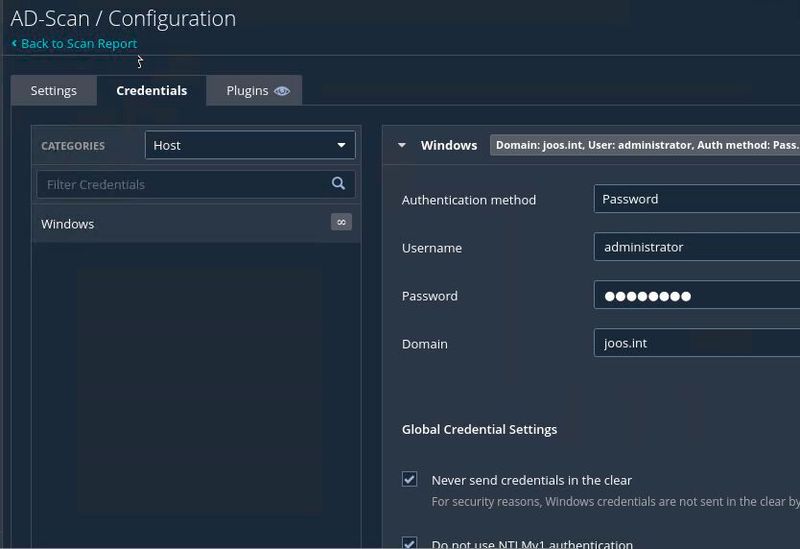Open the Authentication method dropdown

(x=697, y=199)
